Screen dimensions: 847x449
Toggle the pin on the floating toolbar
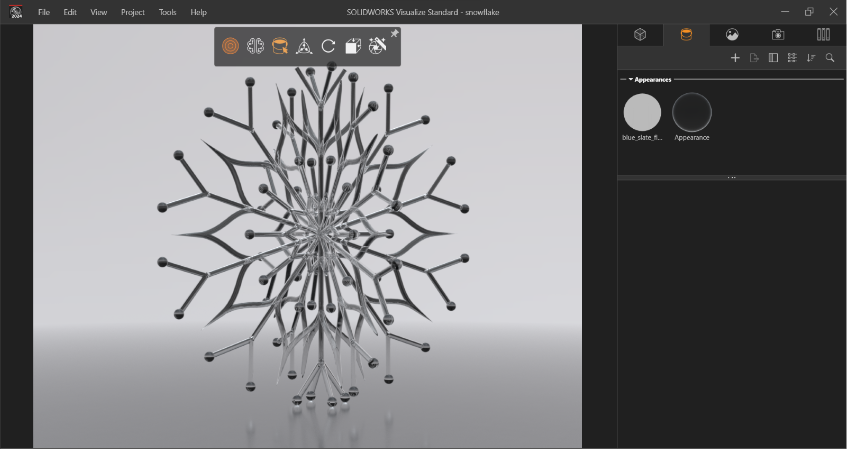coord(394,34)
